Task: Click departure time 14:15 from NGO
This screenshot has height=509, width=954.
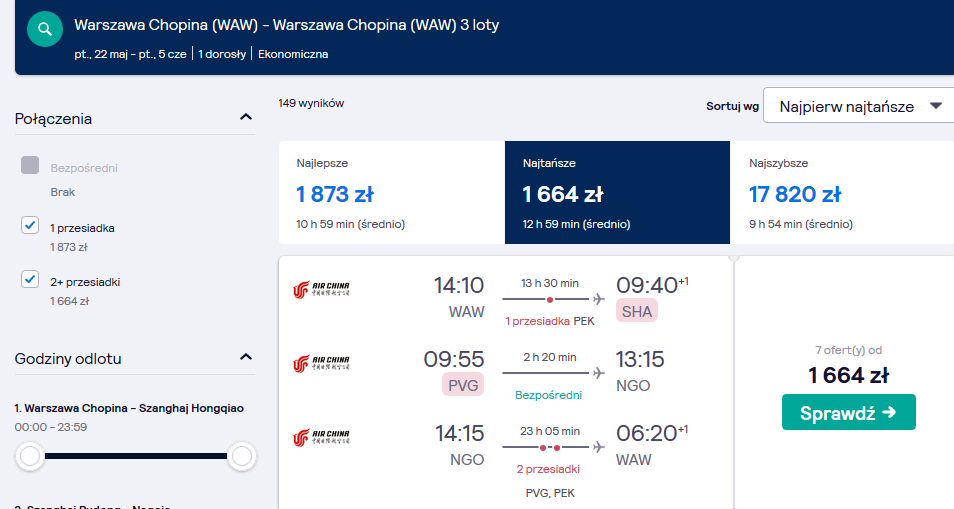Action: pyautogui.click(x=459, y=434)
